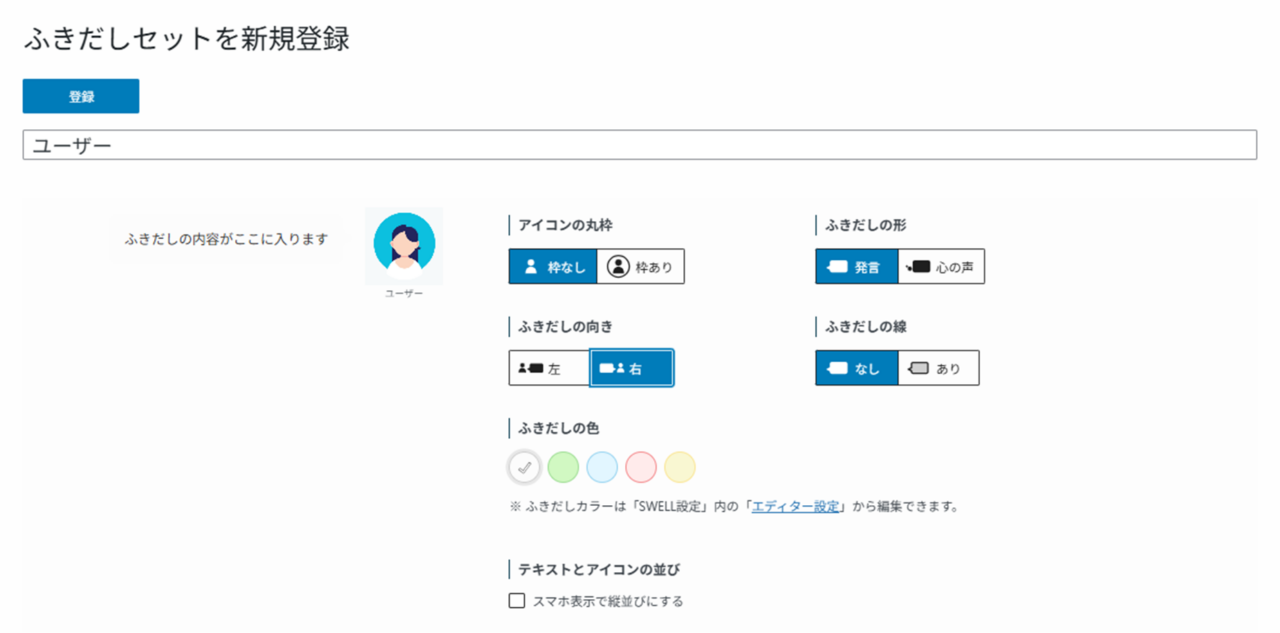The height and width of the screenshot is (633, 1280).
Task: Open the エディター設定 link
Action: pos(795,506)
